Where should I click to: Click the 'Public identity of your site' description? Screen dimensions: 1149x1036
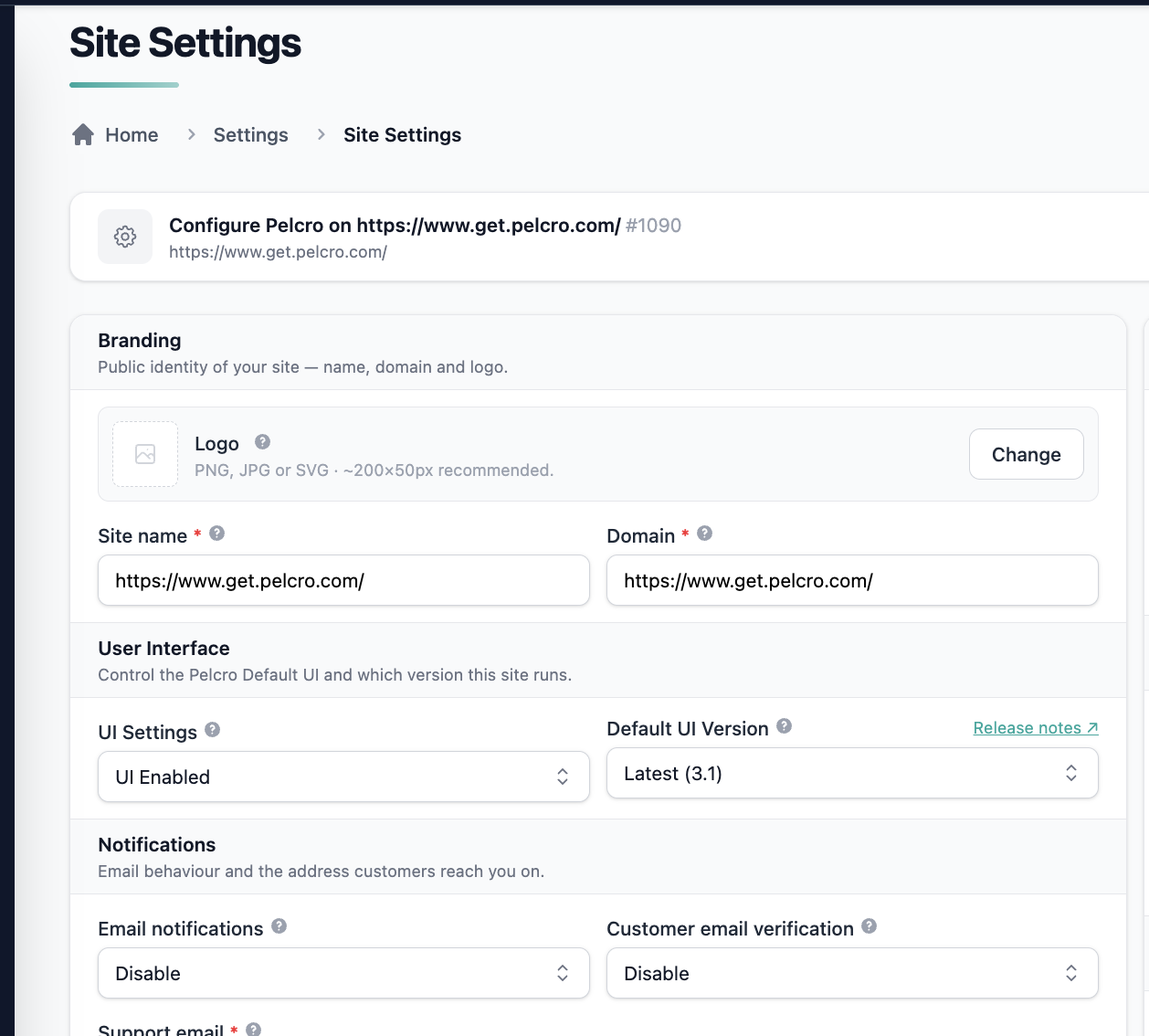click(x=302, y=367)
